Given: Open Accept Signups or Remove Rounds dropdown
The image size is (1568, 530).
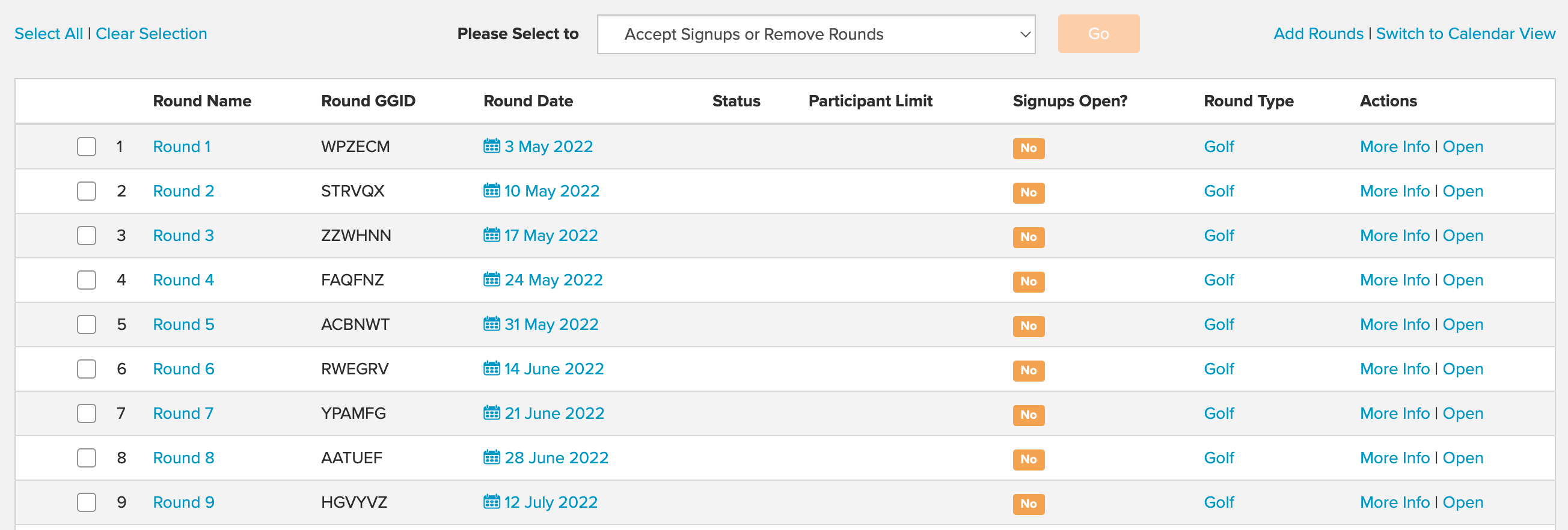Looking at the screenshot, I should click(x=816, y=34).
